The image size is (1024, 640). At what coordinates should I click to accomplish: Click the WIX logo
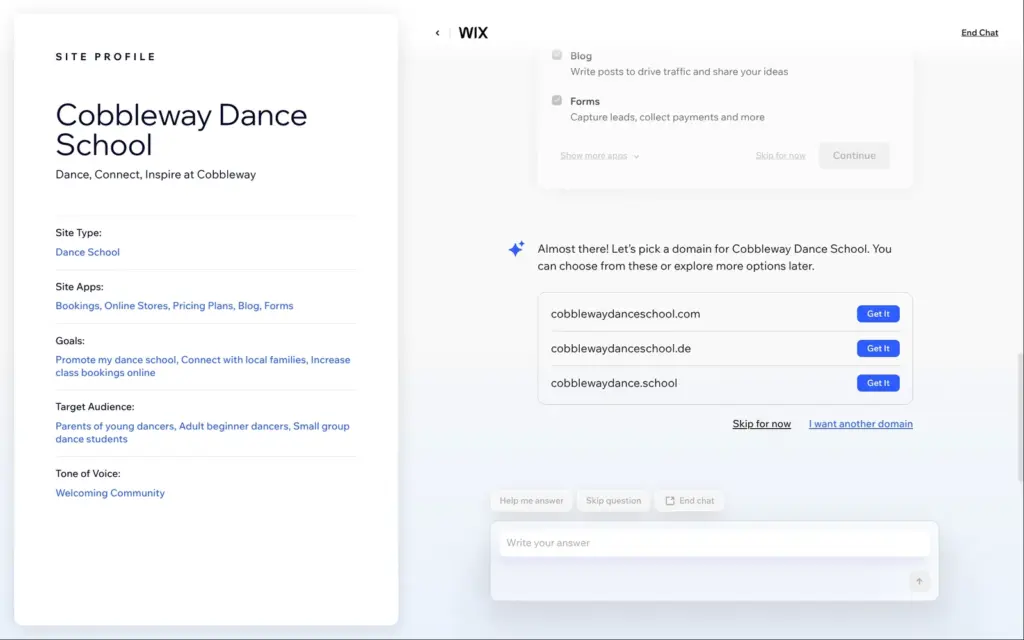[x=473, y=33]
